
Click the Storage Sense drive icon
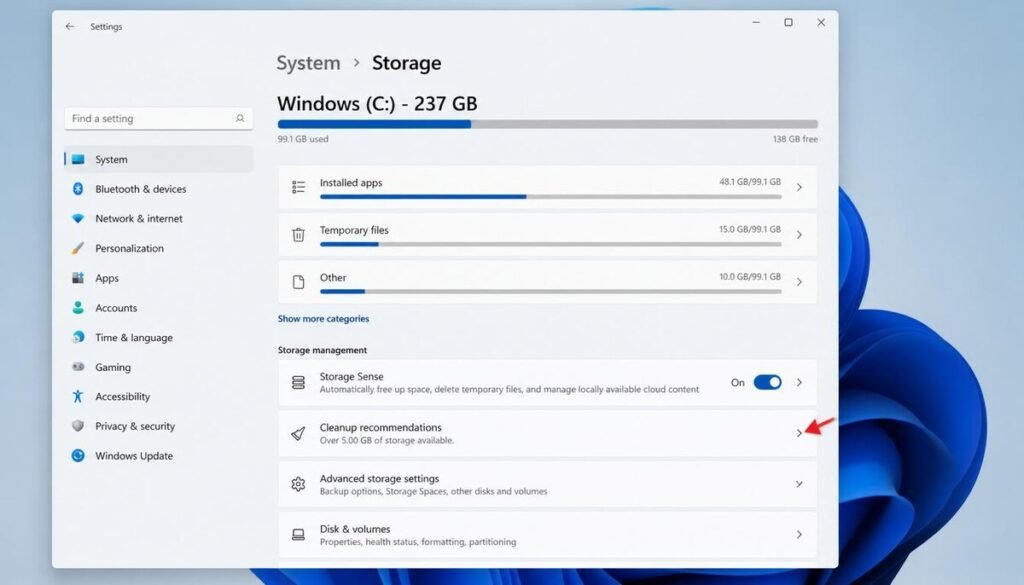(298, 383)
